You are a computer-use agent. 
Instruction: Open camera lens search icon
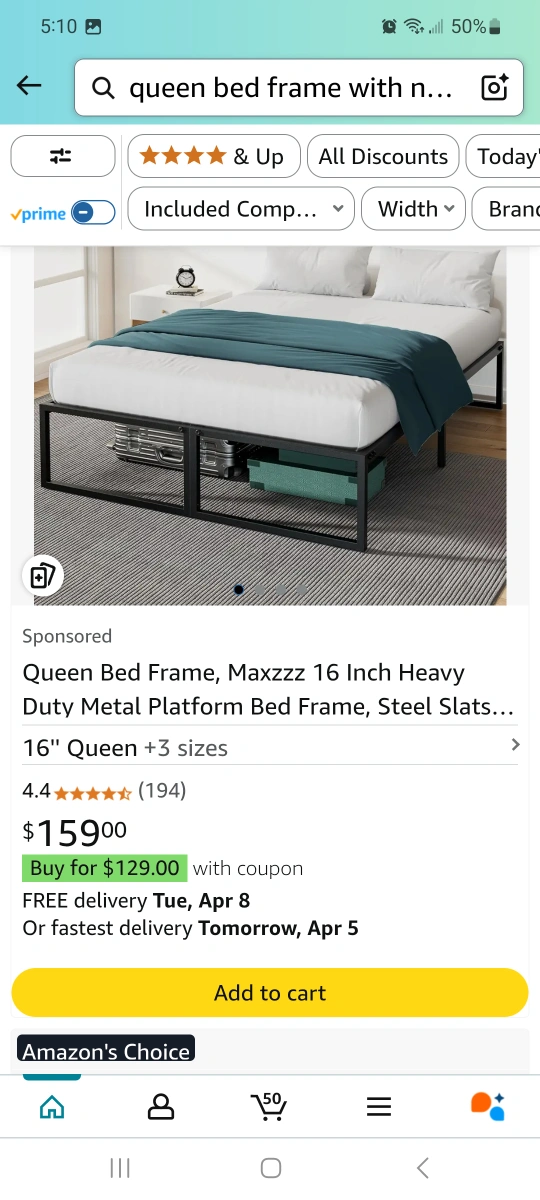point(495,88)
